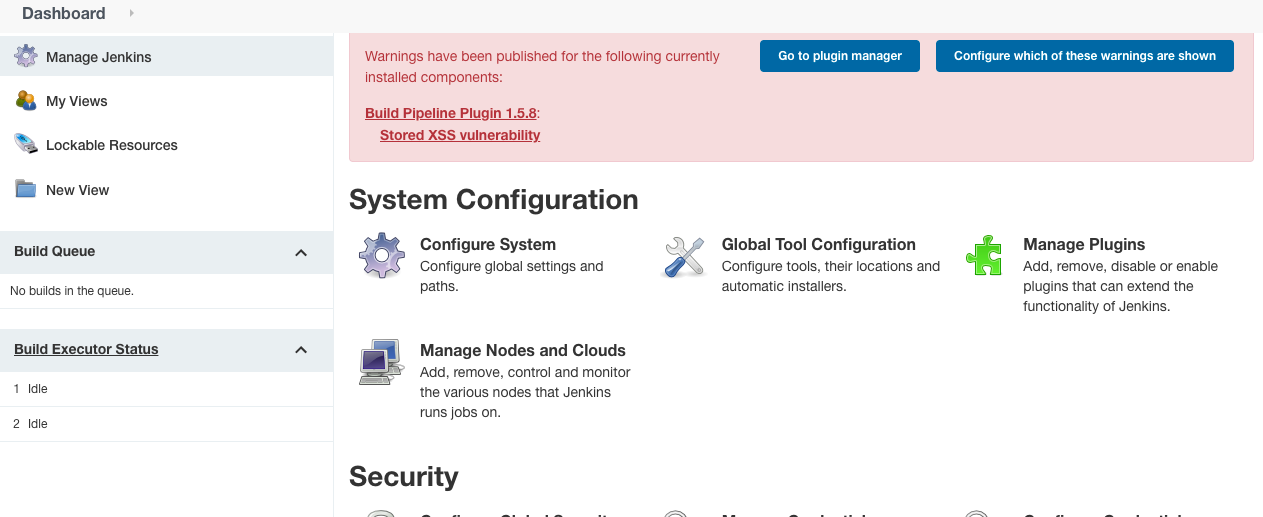Select executor 2 Idle row
The image size is (1263, 517).
[x=166, y=424]
